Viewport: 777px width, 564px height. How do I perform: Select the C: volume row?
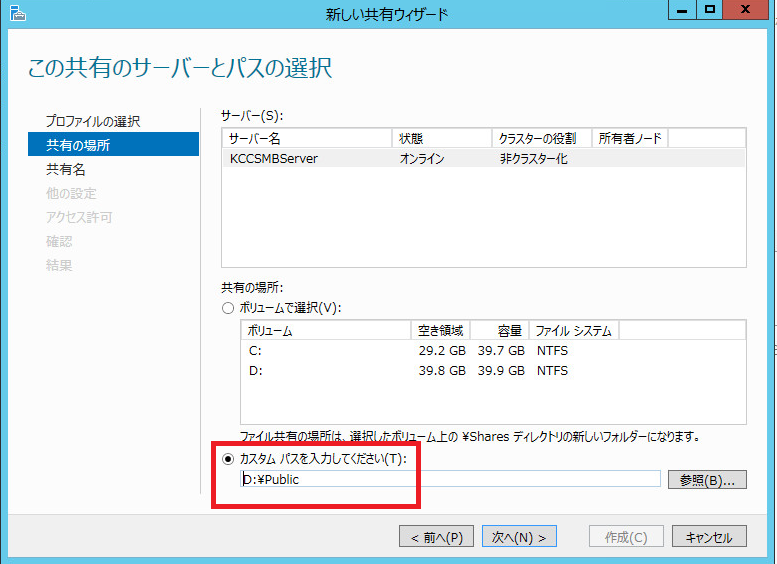tap(493, 350)
